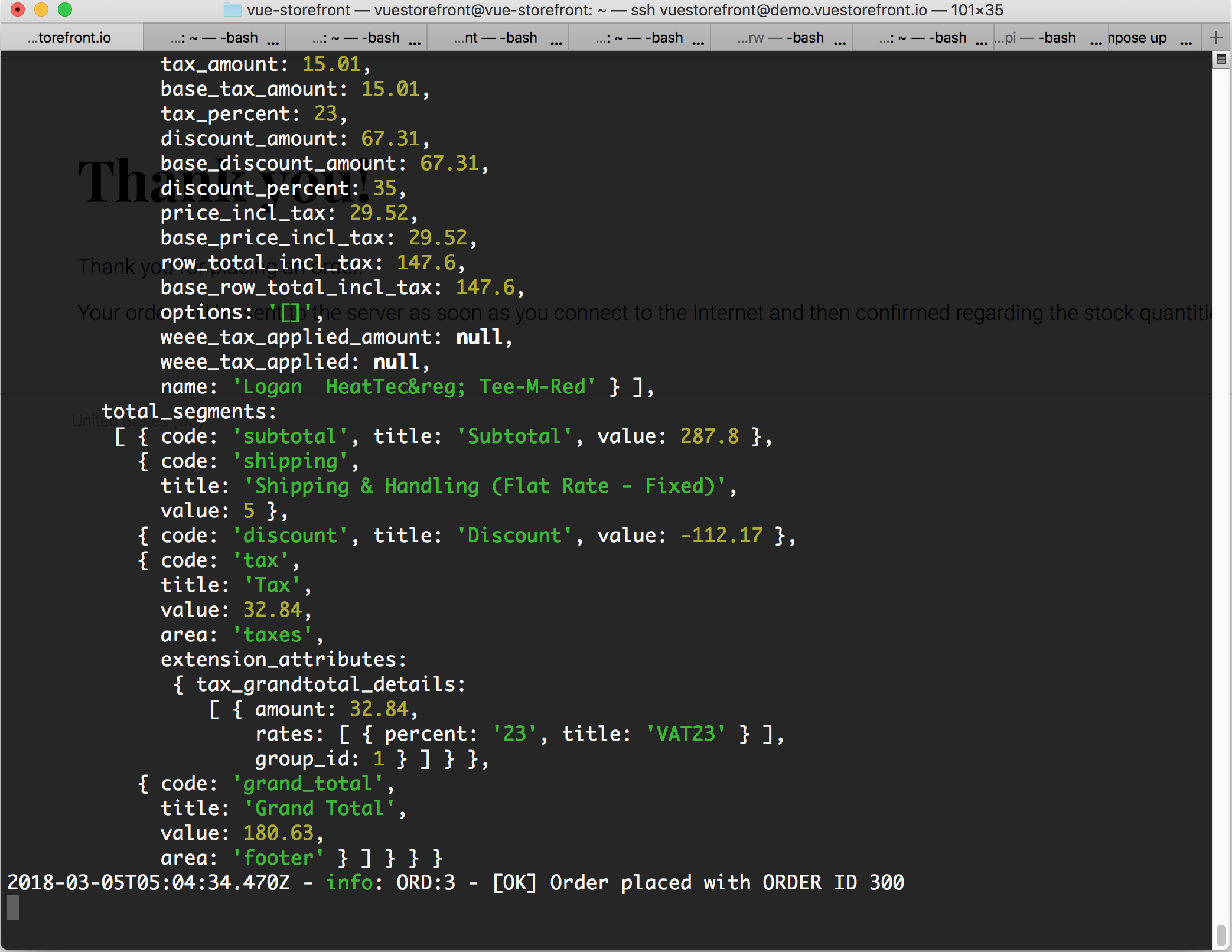Toggle the macOS yellow minimize button
This screenshot has height=952, width=1232.
coord(37,11)
